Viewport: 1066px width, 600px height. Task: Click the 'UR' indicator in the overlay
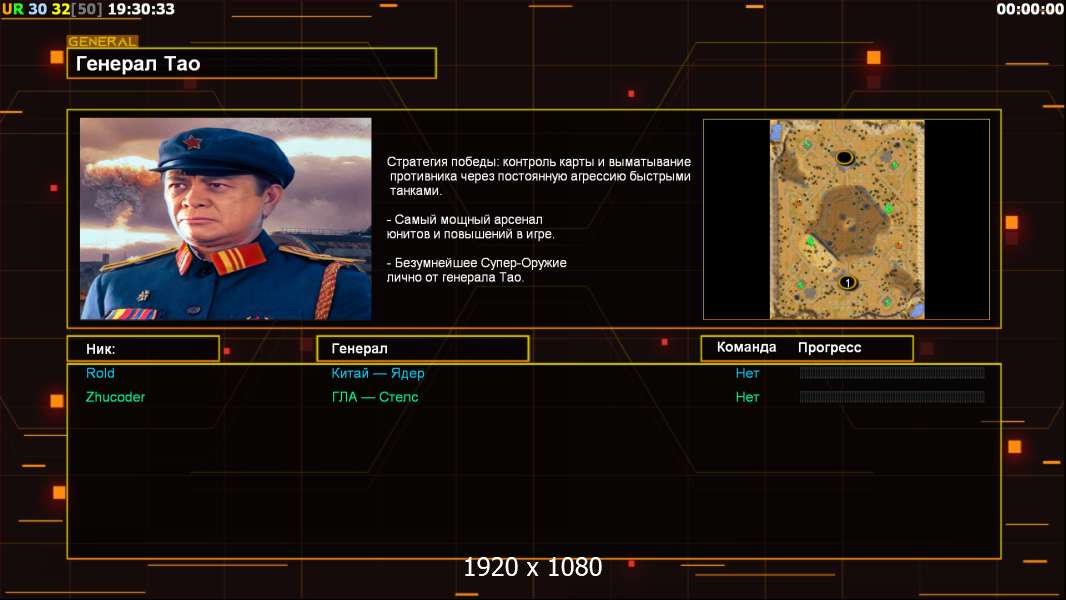click(x=13, y=9)
